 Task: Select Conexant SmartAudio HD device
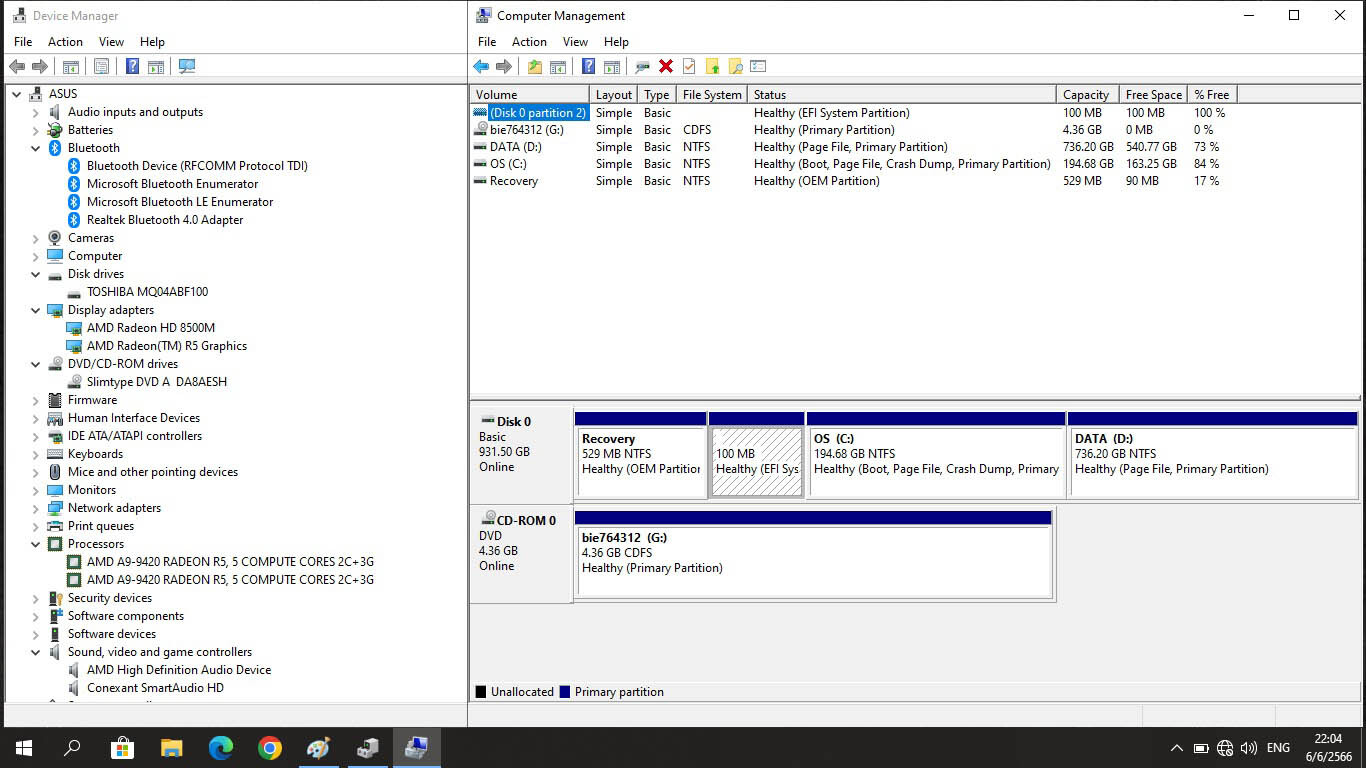(x=155, y=688)
